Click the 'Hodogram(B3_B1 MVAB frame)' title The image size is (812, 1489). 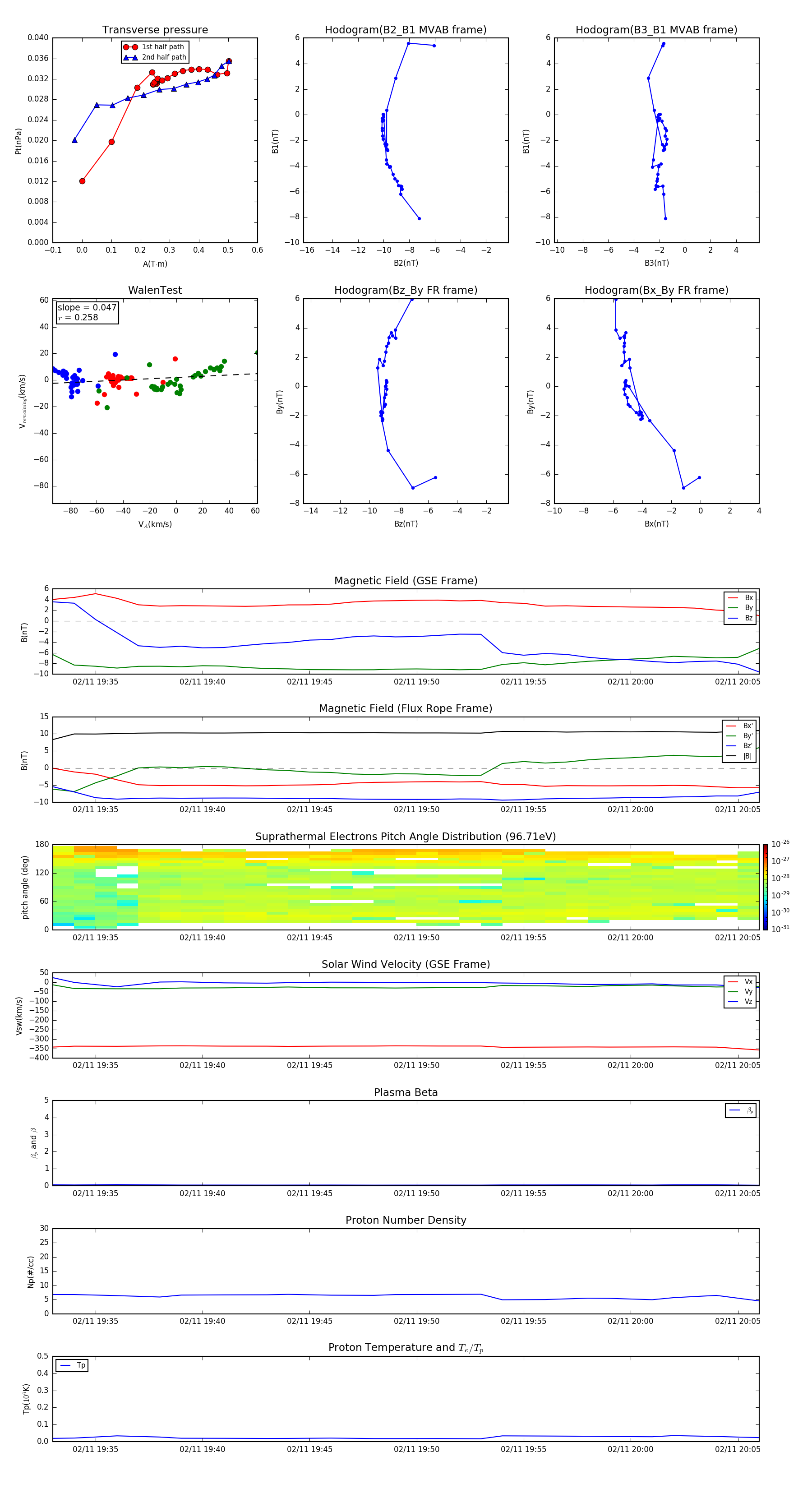click(x=656, y=29)
